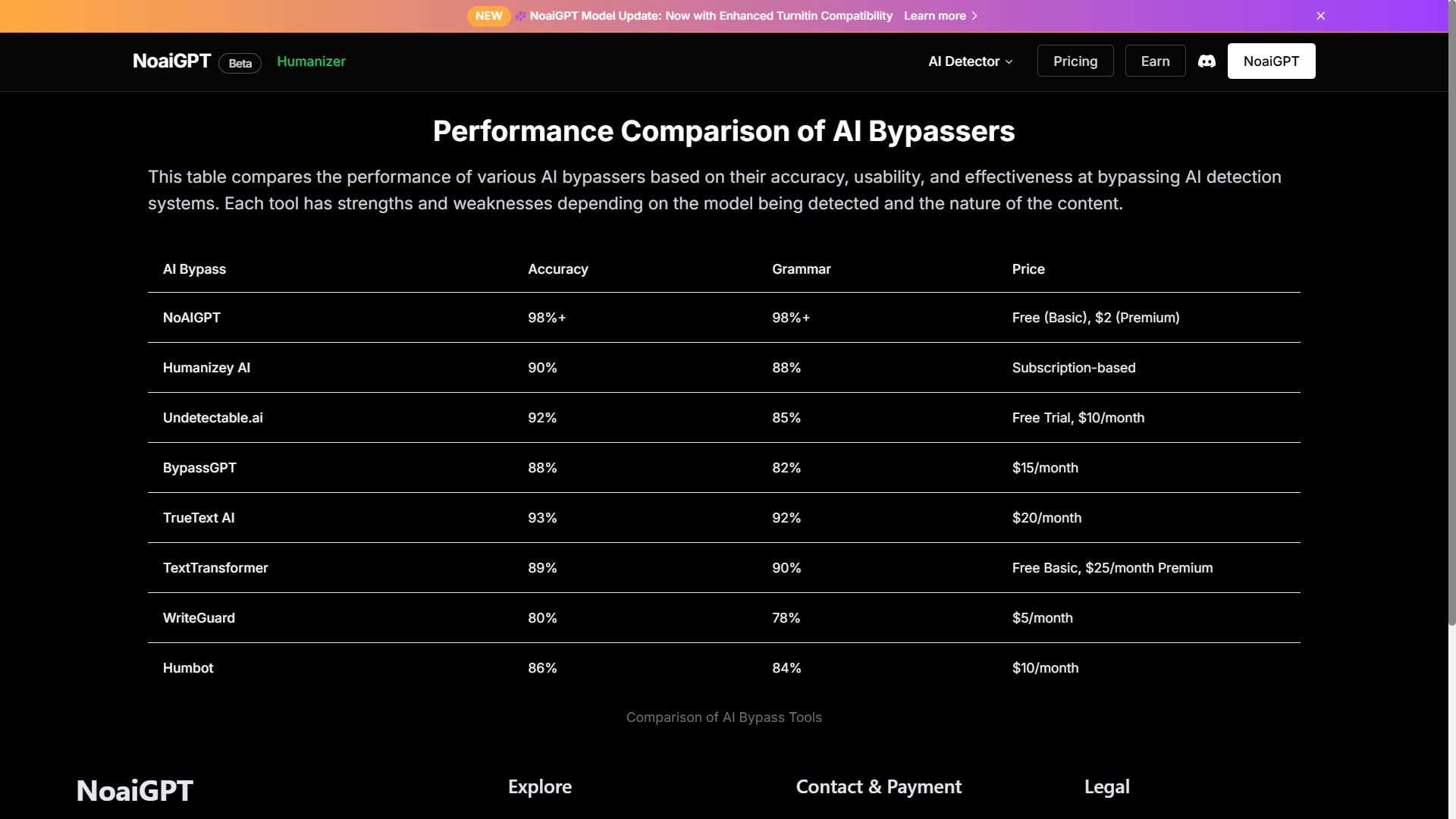Click the sparkle icon in banner
Image resolution: width=1456 pixels, height=819 pixels.
coord(520,16)
